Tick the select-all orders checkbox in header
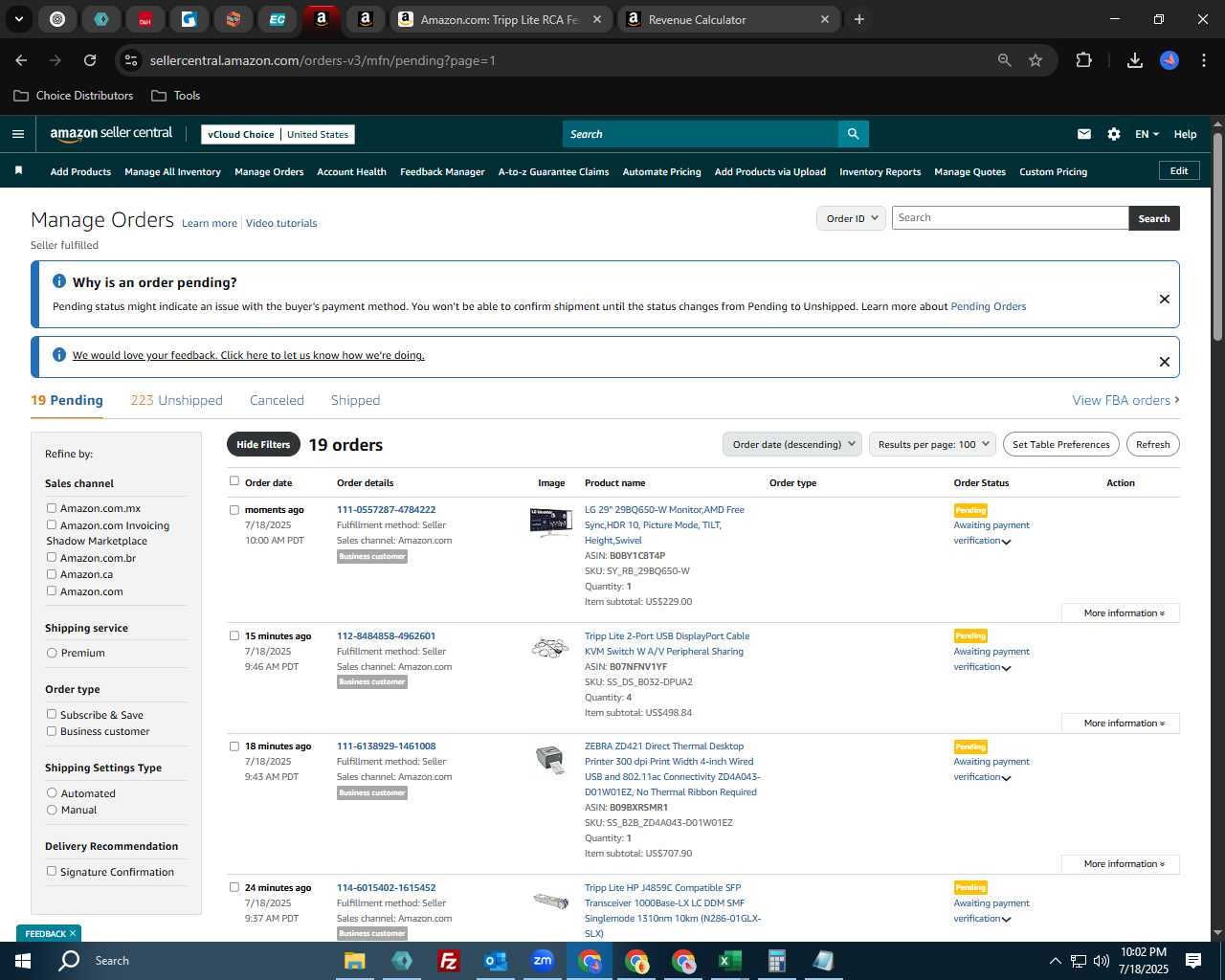This screenshot has height=980, width=1225. click(x=234, y=481)
